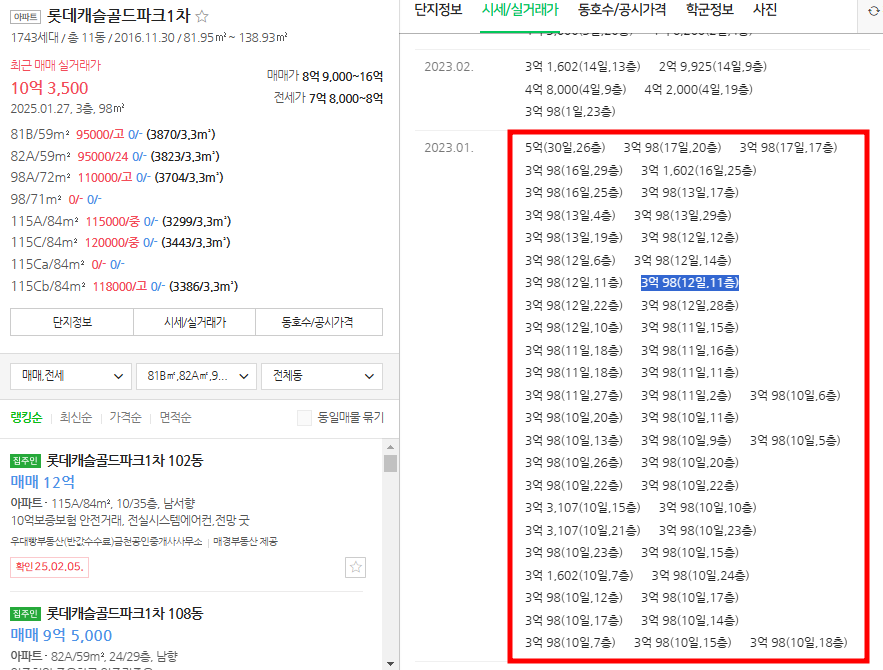Click transaction 3억 98(10일,18층)
Screen dimensions: 883x670
tap(799, 642)
